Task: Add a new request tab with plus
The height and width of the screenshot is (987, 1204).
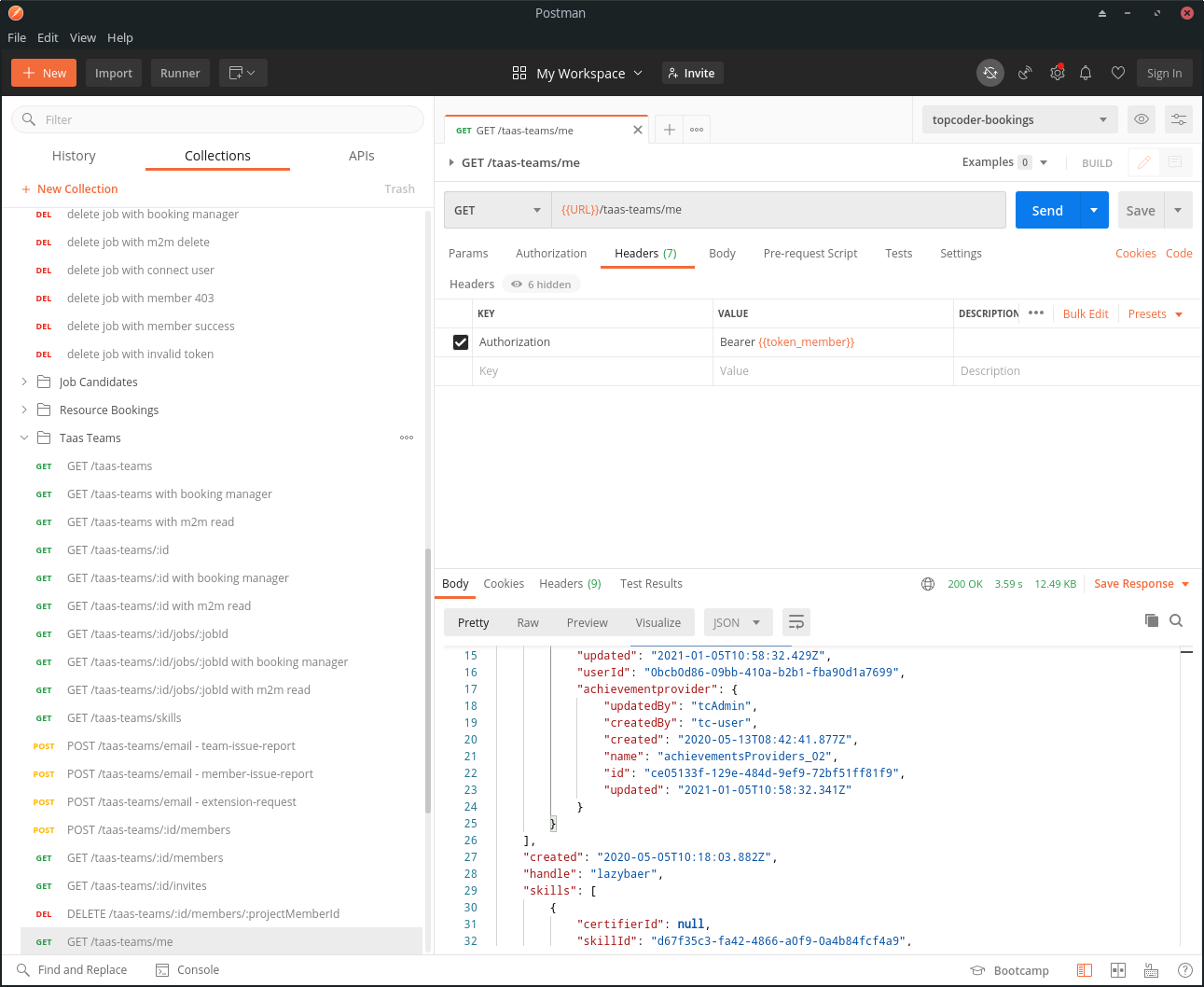Action: tap(670, 130)
